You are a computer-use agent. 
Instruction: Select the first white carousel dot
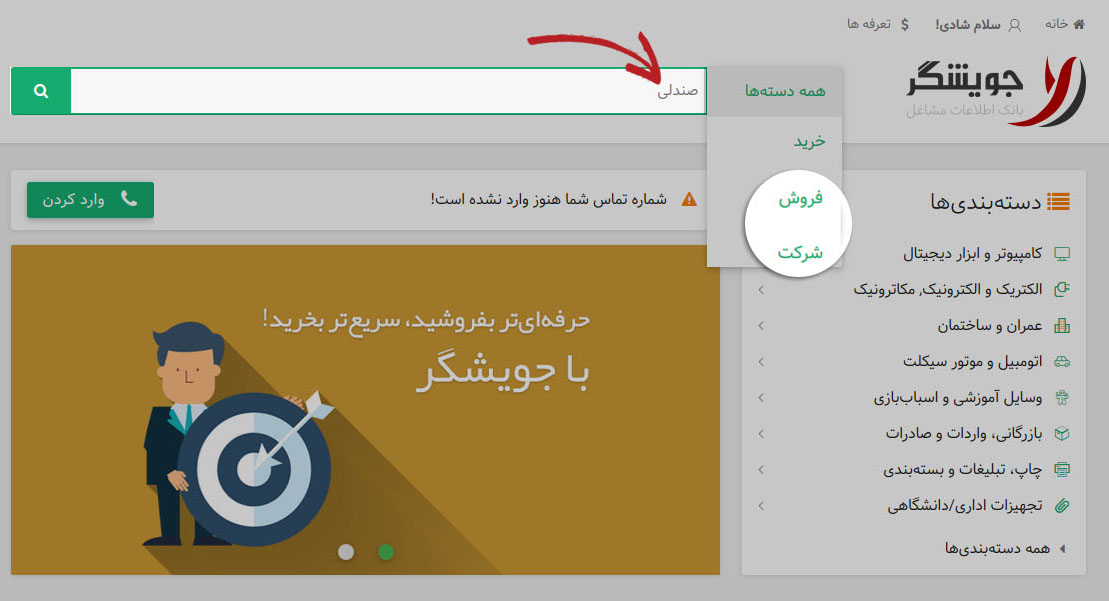pos(346,552)
